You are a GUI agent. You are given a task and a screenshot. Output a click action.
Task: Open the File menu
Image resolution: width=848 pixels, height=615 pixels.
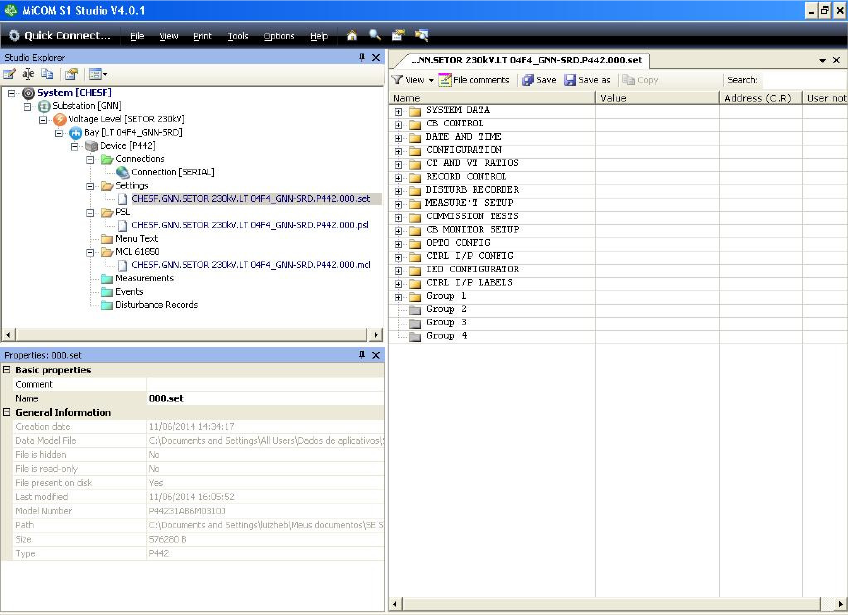137,36
